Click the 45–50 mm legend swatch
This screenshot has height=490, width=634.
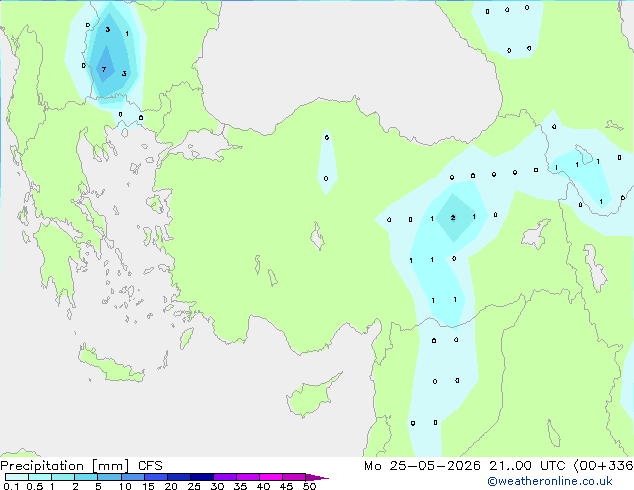pos(294,477)
